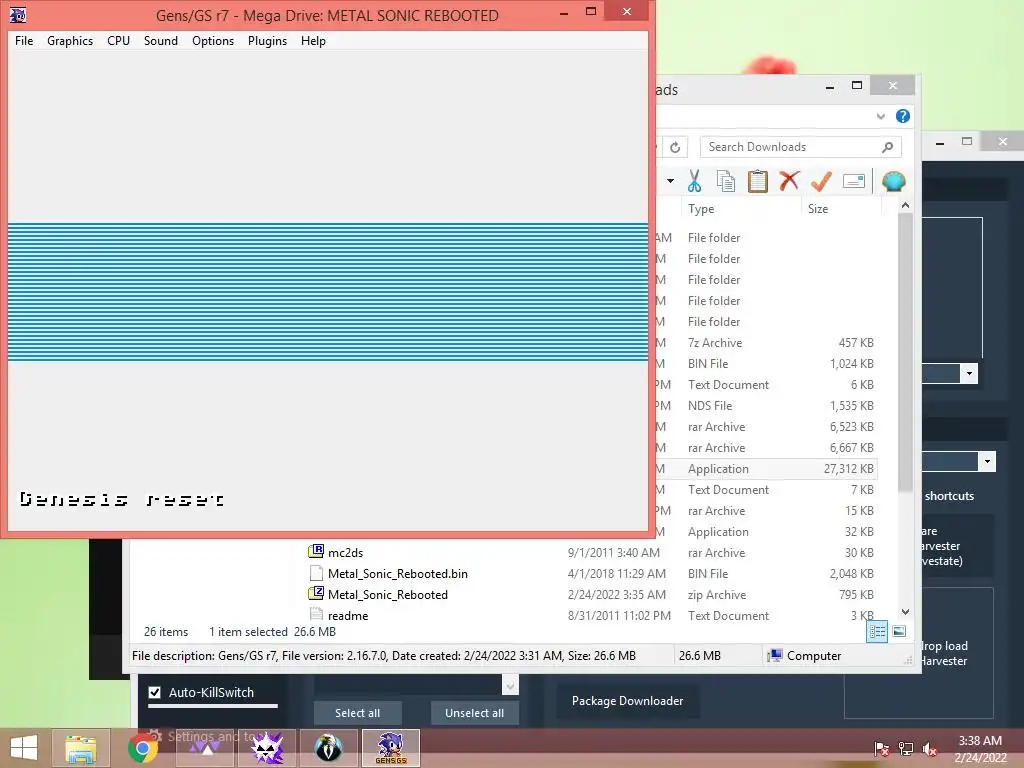Click Explorer scrollbar down arrow
This screenshot has height=768, width=1024.
pyautogui.click(x=905, y=612)
